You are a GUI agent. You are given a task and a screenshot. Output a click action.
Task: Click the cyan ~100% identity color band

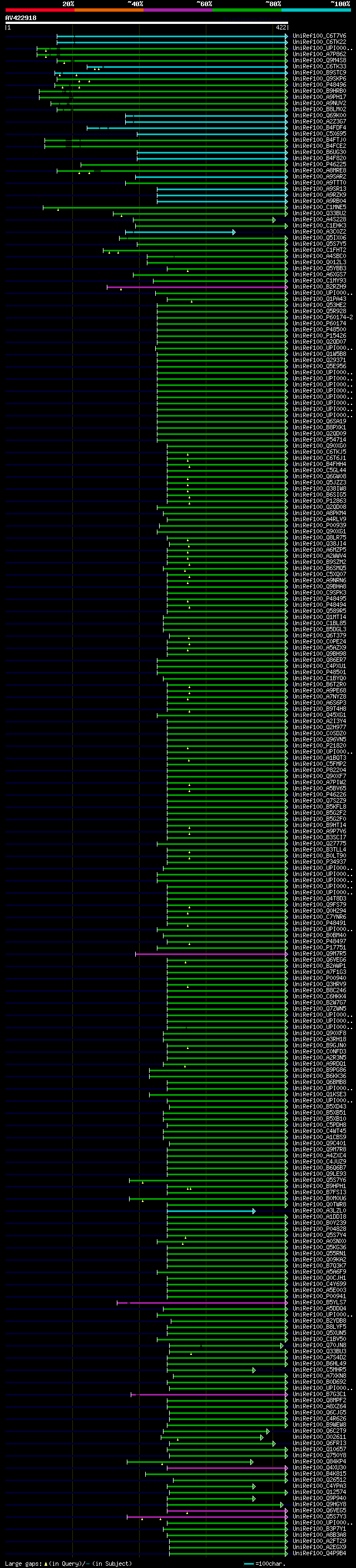(x=317, y=10)
